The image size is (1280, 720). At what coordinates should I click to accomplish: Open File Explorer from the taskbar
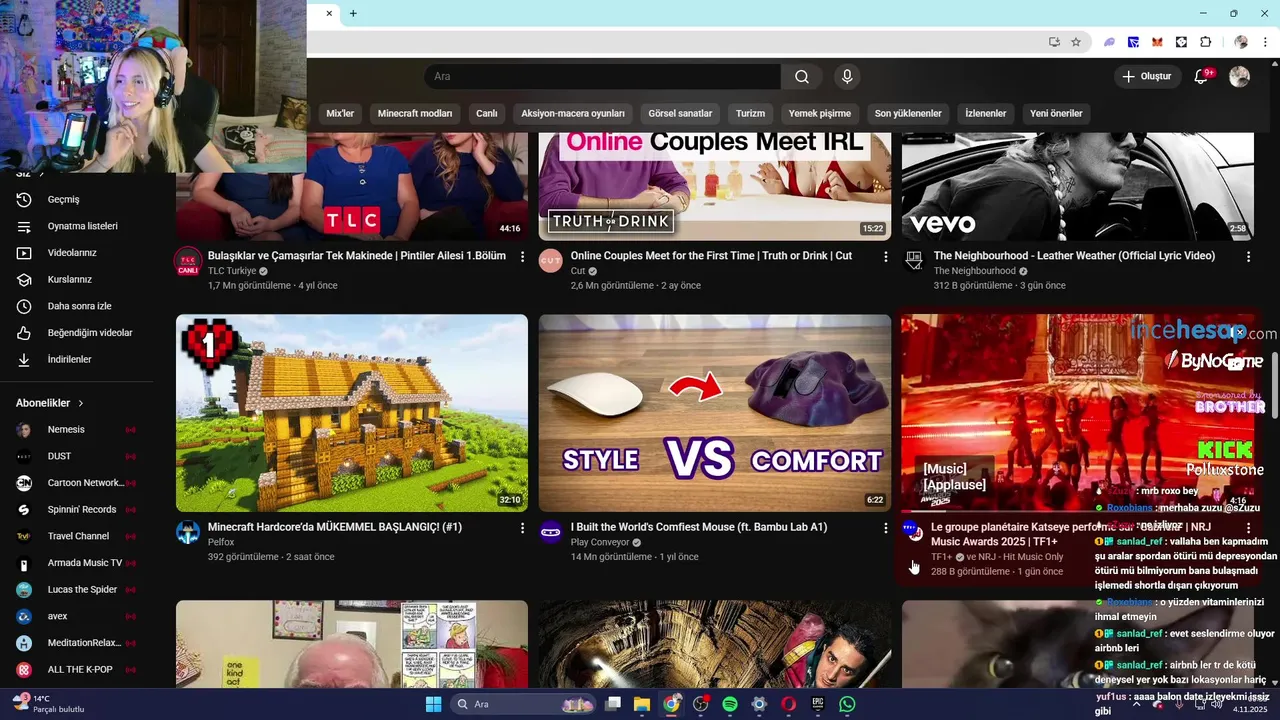point(642,704)
